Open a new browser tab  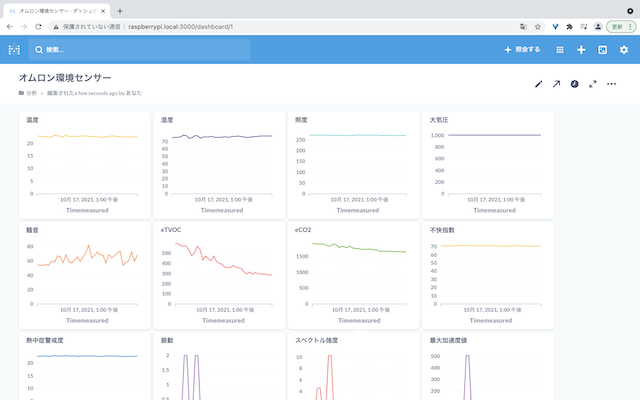120,11
